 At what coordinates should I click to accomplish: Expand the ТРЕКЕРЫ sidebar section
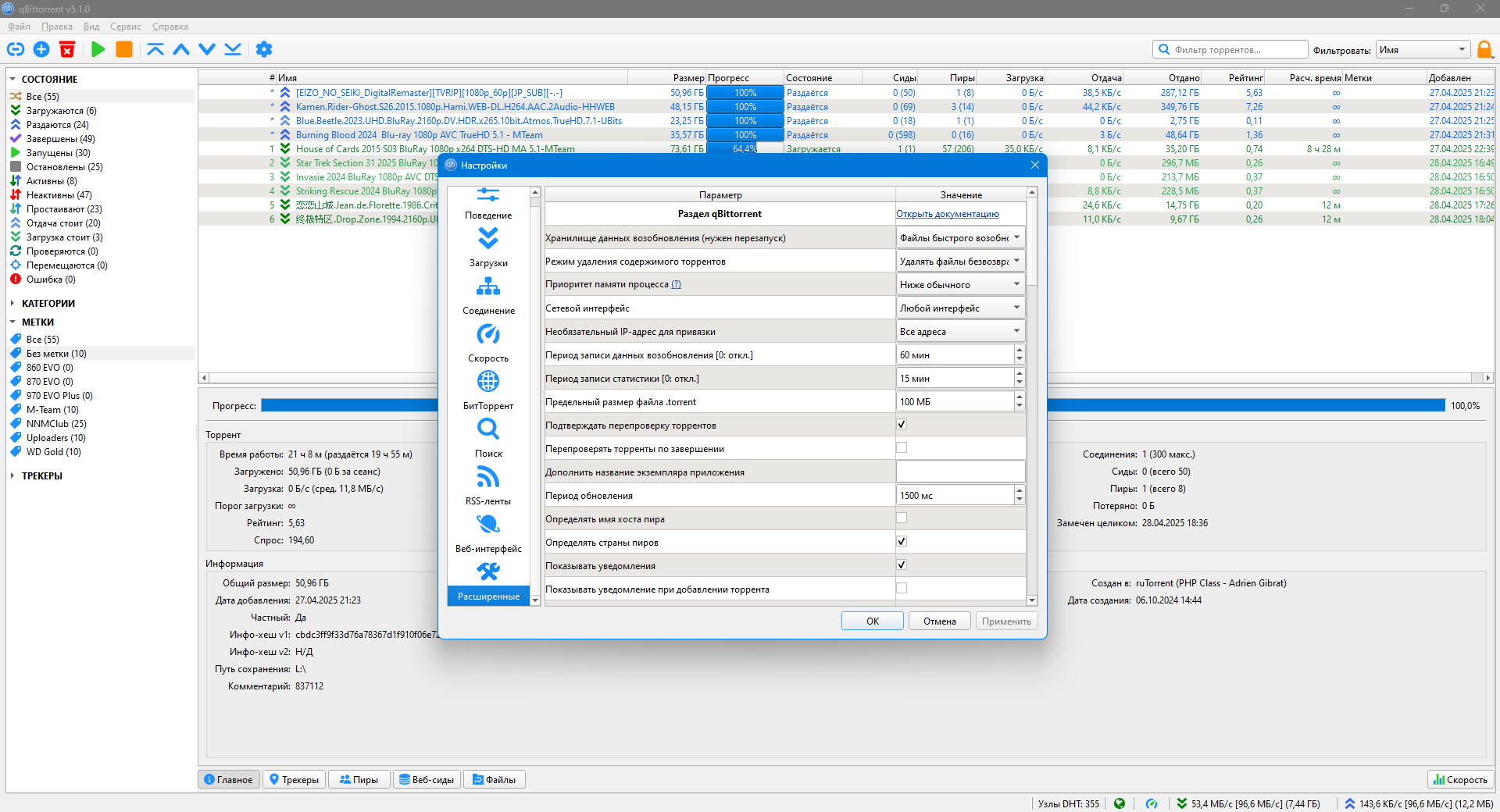(12, 476)
